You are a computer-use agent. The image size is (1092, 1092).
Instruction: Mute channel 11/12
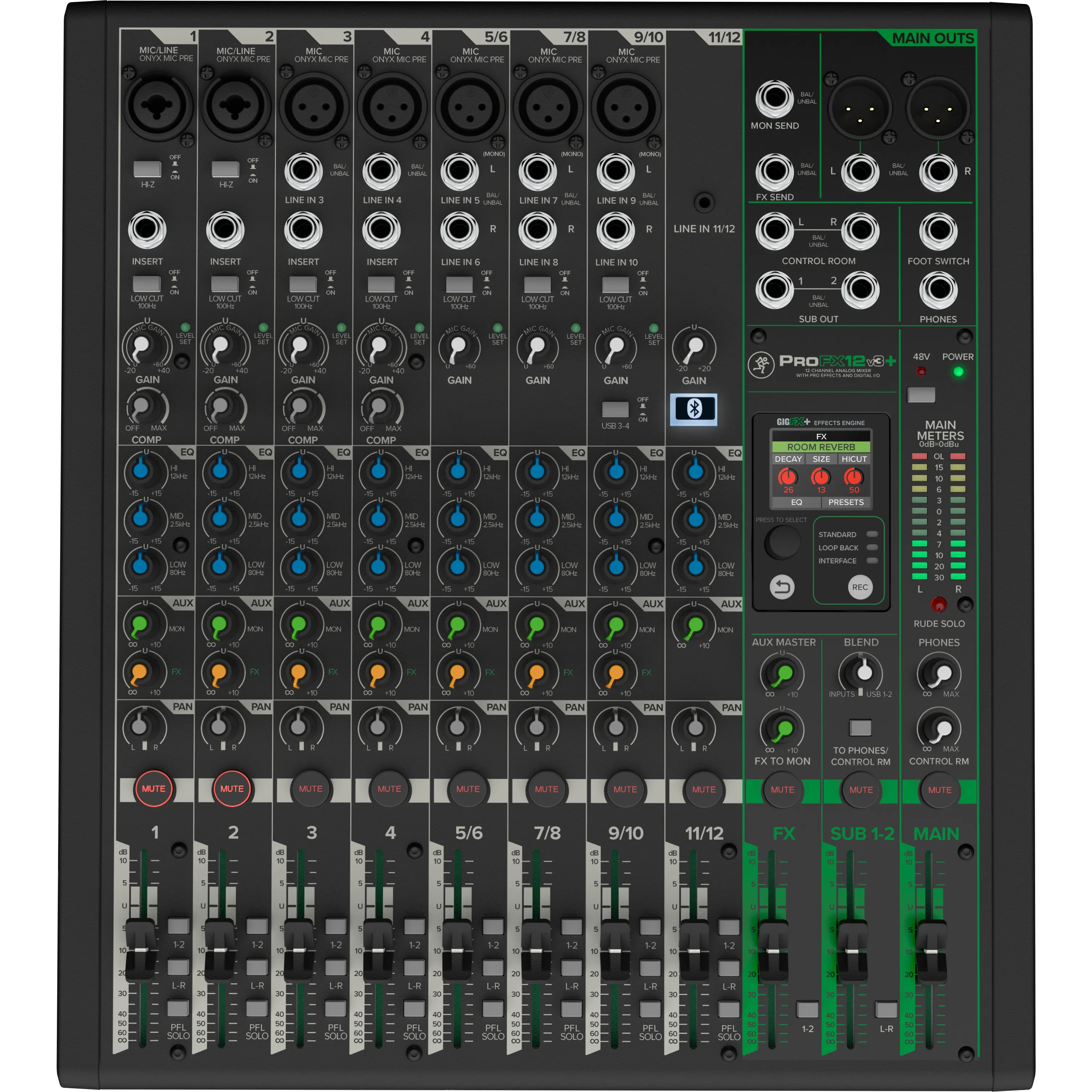[x=704, y=789]
